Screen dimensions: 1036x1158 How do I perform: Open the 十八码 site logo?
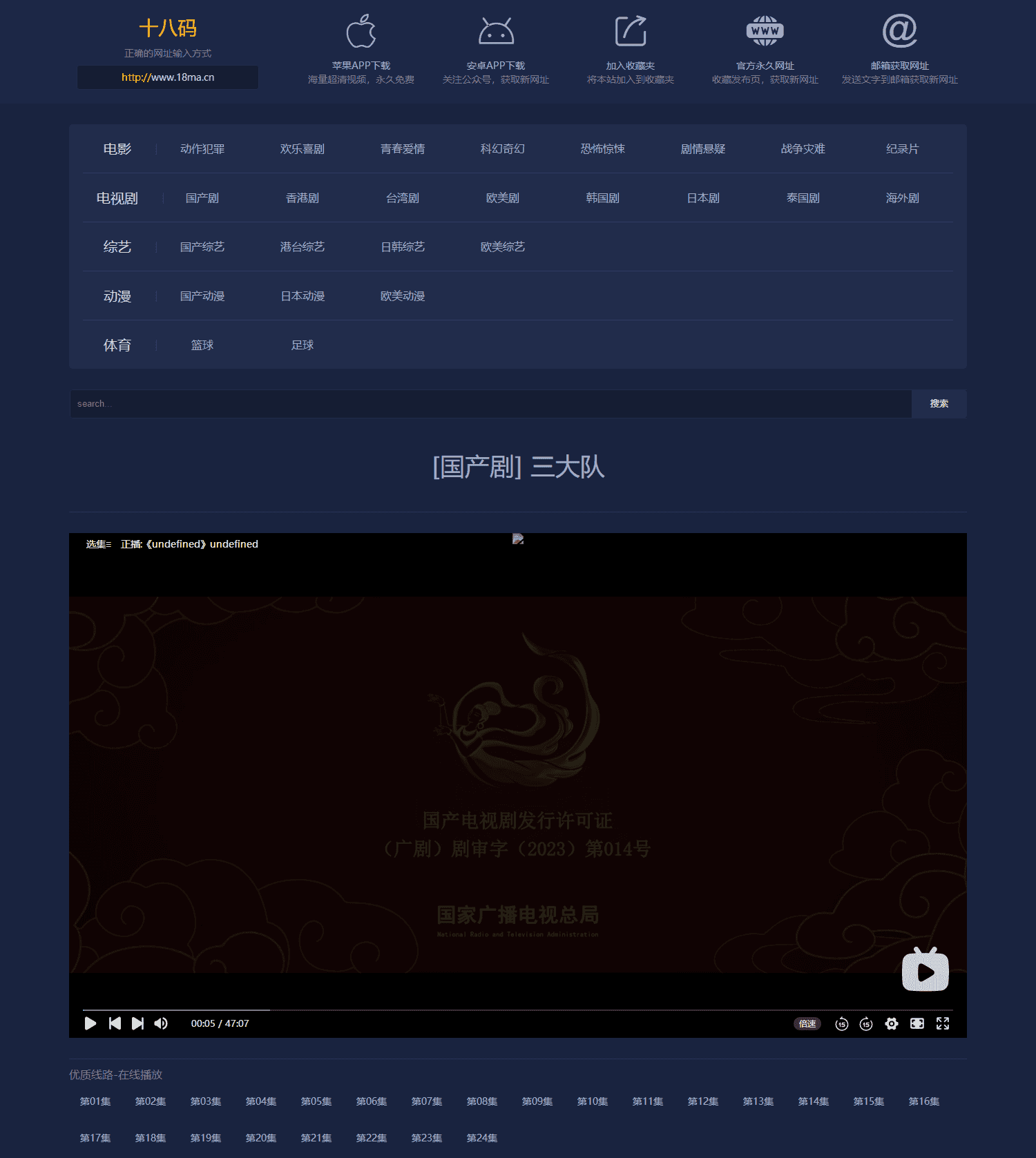point(168,28)
